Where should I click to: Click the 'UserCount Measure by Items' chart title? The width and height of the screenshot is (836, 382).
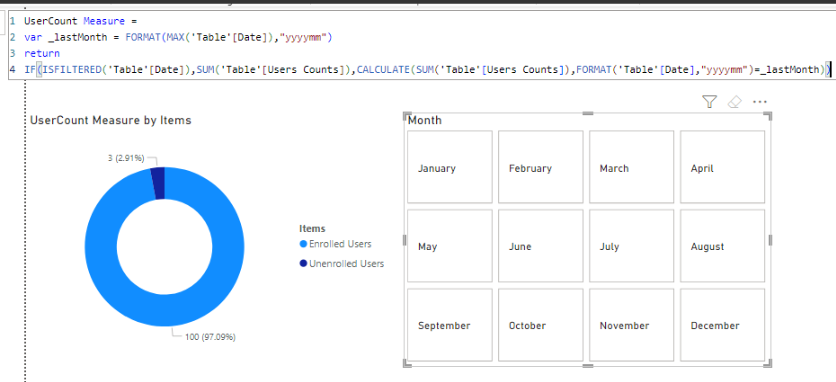click(110, 120)
